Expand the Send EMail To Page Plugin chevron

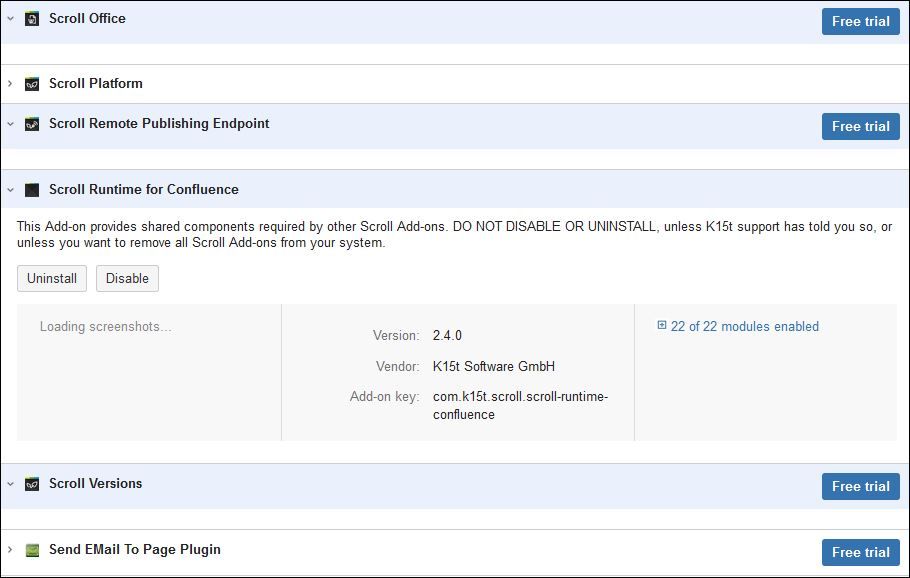coord(10,550)
